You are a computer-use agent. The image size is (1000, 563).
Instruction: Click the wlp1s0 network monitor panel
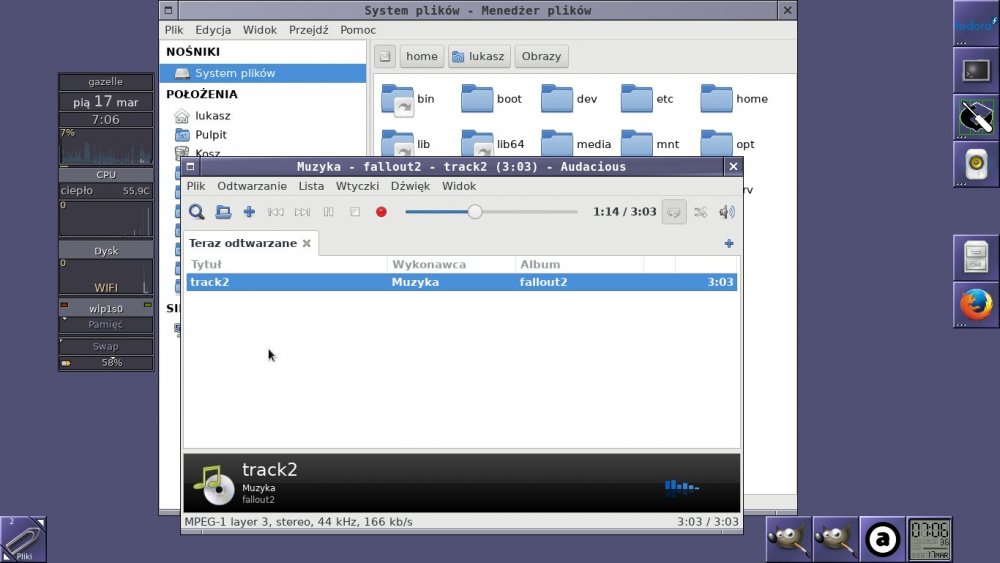106,309
